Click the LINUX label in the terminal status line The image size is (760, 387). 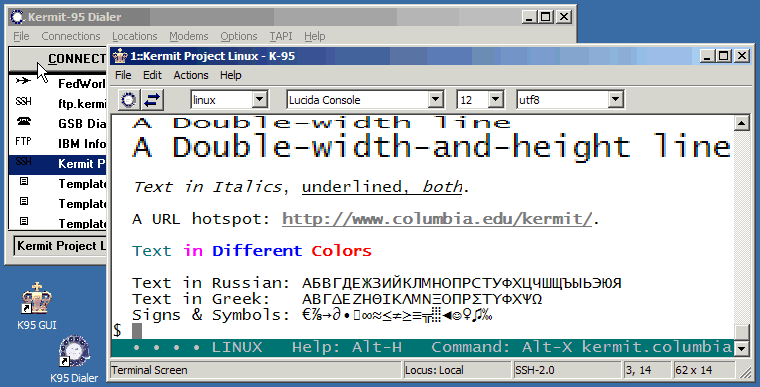point(237,347)
